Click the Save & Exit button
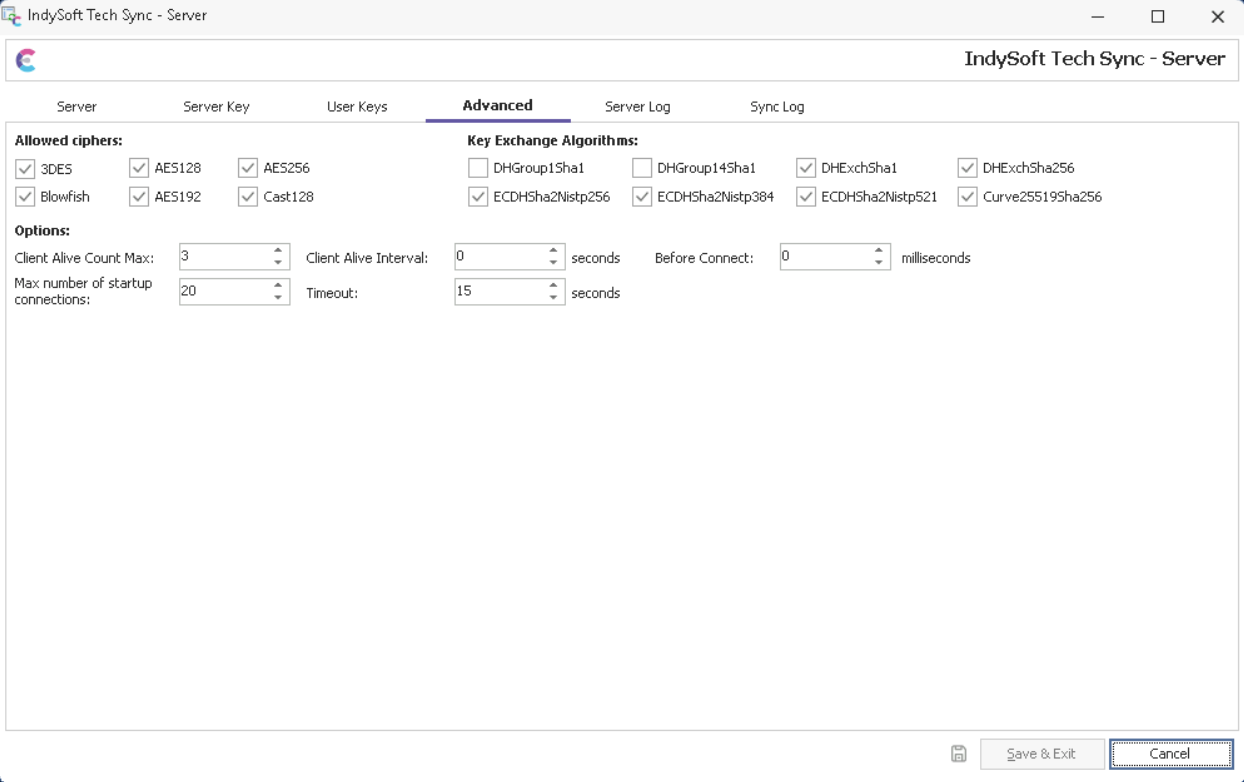 coord(1041,754)
